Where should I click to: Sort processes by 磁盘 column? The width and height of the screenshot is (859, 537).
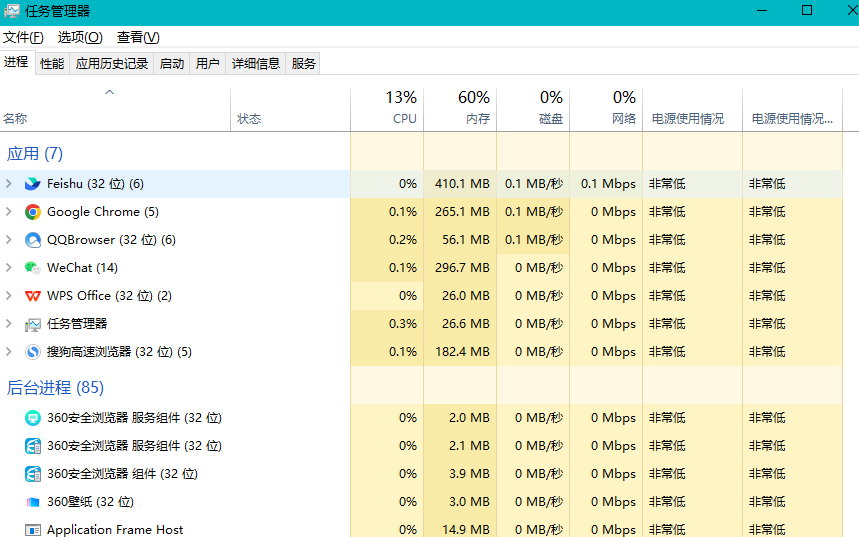(x=533, y=110)
